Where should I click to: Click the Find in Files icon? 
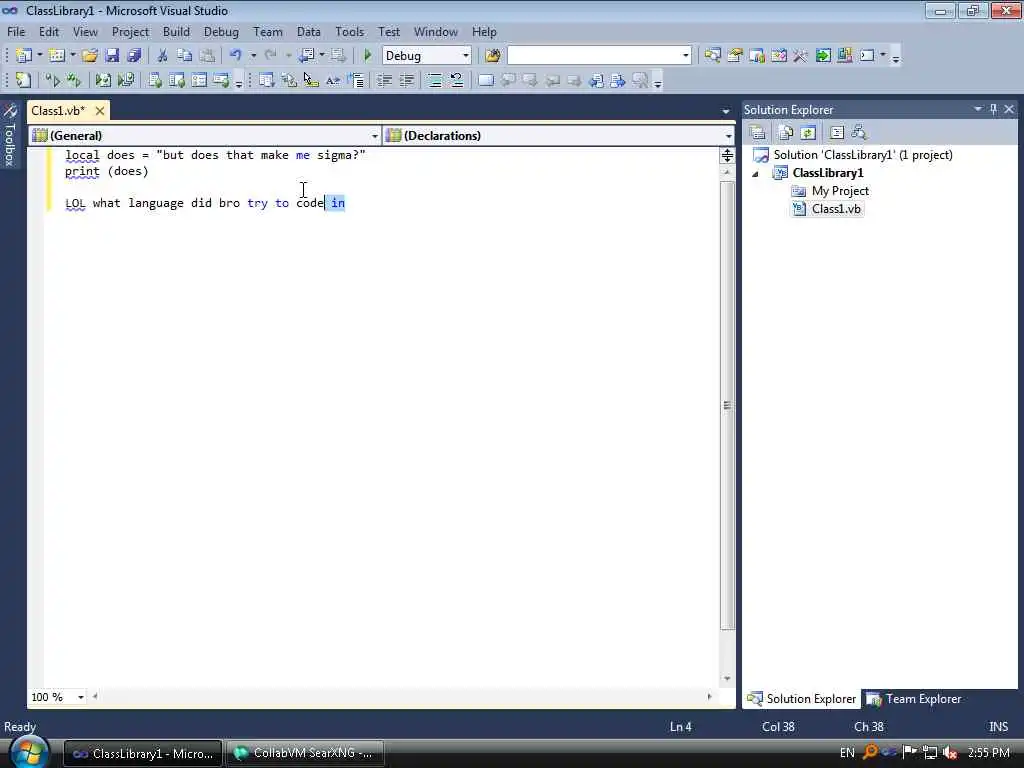(x=493, y=56)
